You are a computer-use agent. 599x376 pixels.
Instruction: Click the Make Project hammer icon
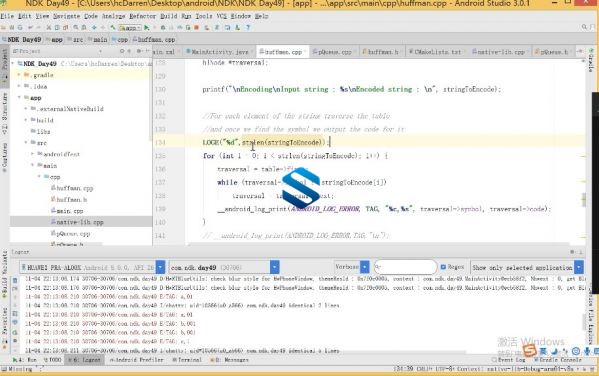tap(113, 28)
